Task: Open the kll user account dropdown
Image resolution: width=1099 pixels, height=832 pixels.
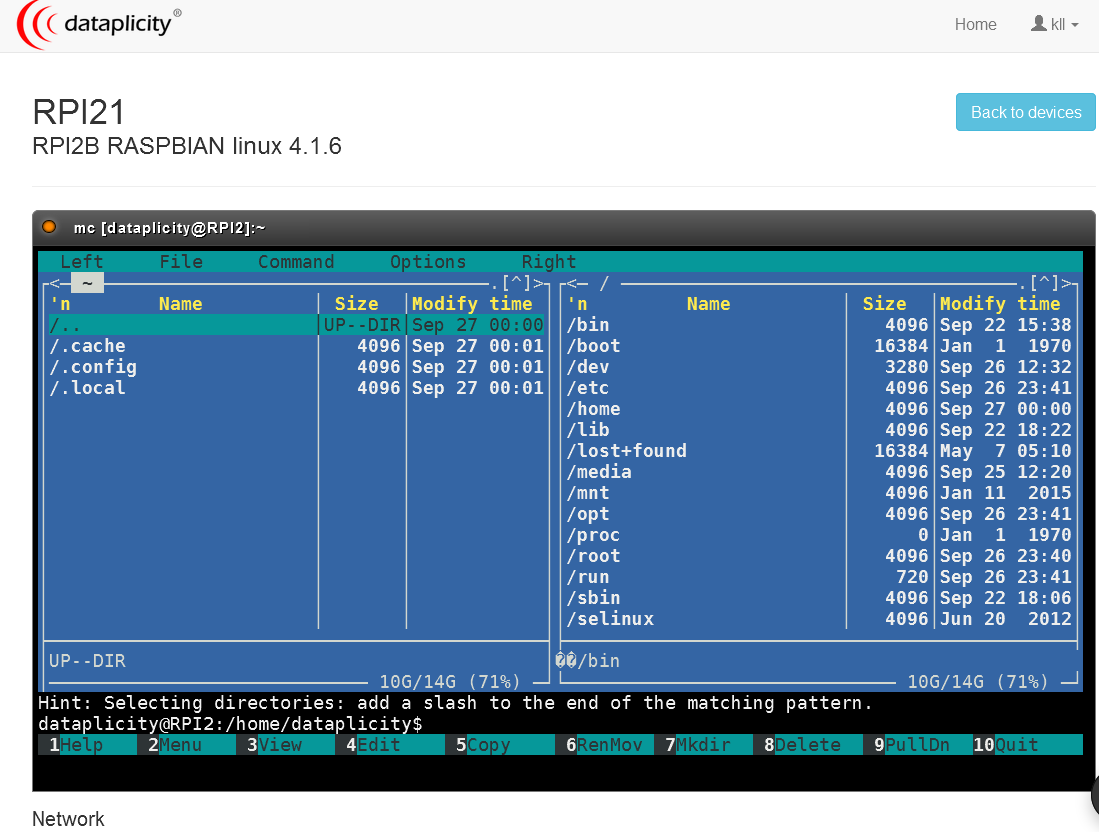Action: (1055, 25)
